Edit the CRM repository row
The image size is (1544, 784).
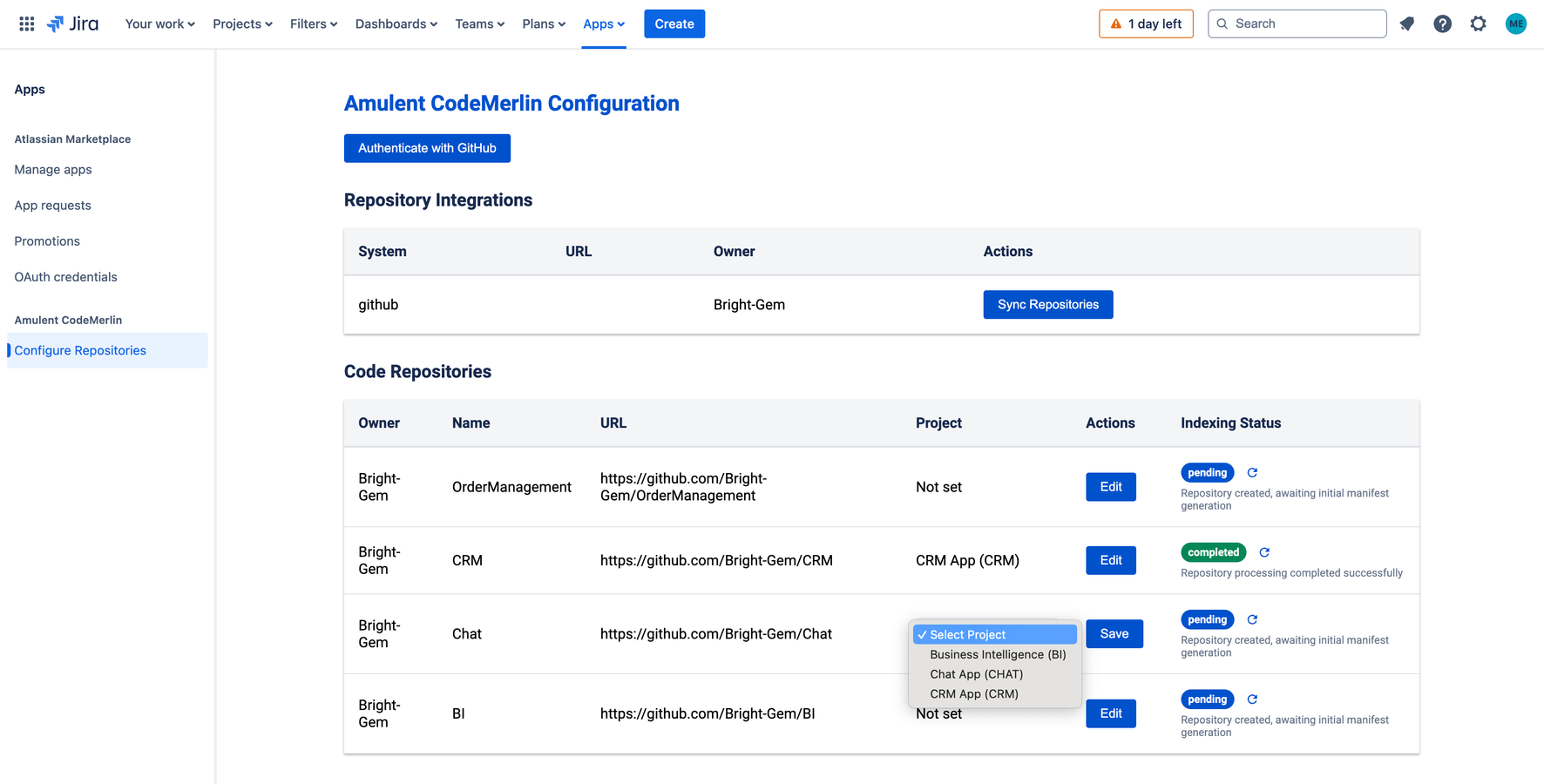coord(1111,560)
